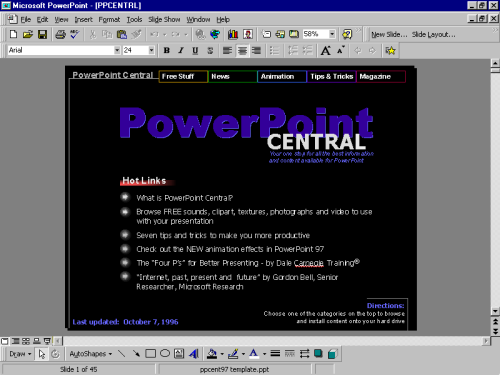Open the 58% zoom dropdown
This screenshot has height=375, width=500.
coord(332,34)
